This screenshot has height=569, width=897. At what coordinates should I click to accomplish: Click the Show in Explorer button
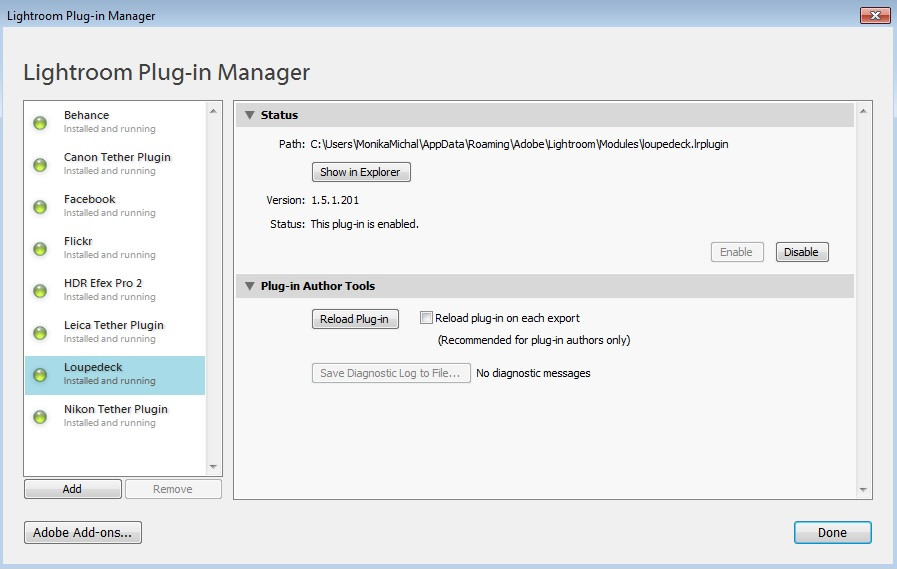(x=361, y=172)
